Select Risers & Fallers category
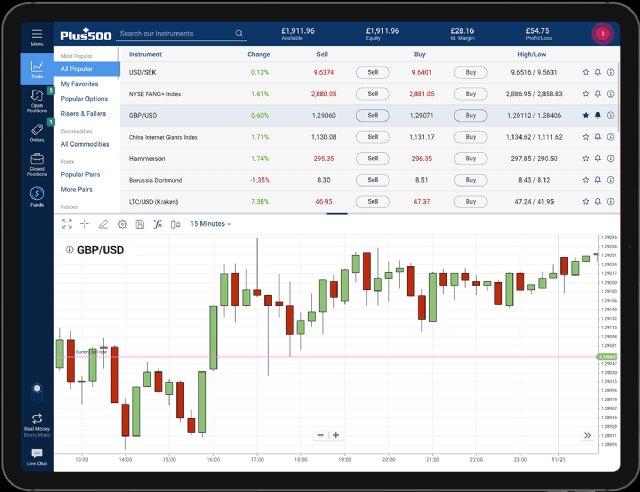The height and width of the screenshot is (492, 640). click(83, 113)
